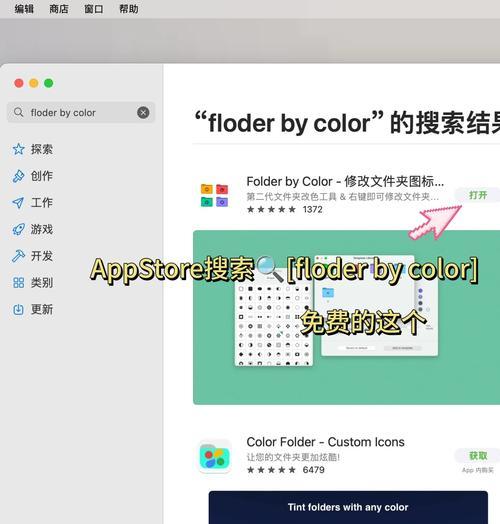This screenshot has height=524, width=500.
Task: Click the 创作 paintbrush icon in the sidebar
Action: click(x=18, y=176)
